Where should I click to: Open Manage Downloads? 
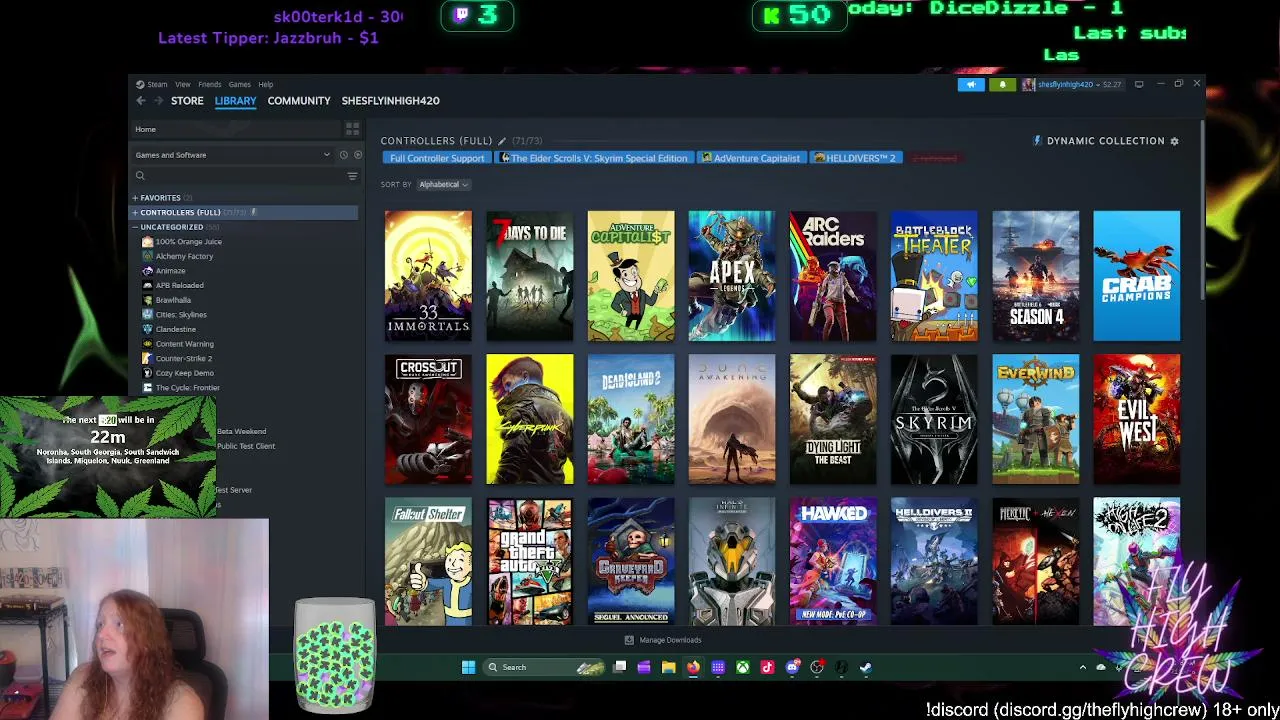(663, 640)
